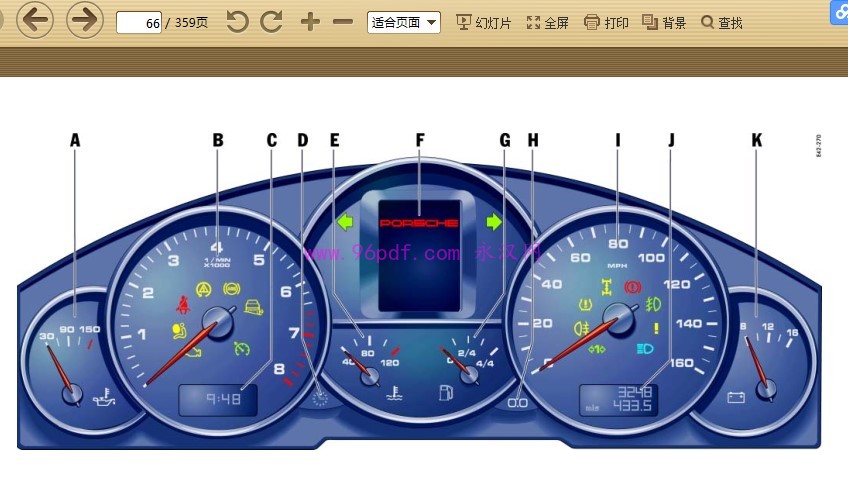Click the red PORSCHE display in the center
This screenshot has width=848, height=499.
(x=420, y=222)
